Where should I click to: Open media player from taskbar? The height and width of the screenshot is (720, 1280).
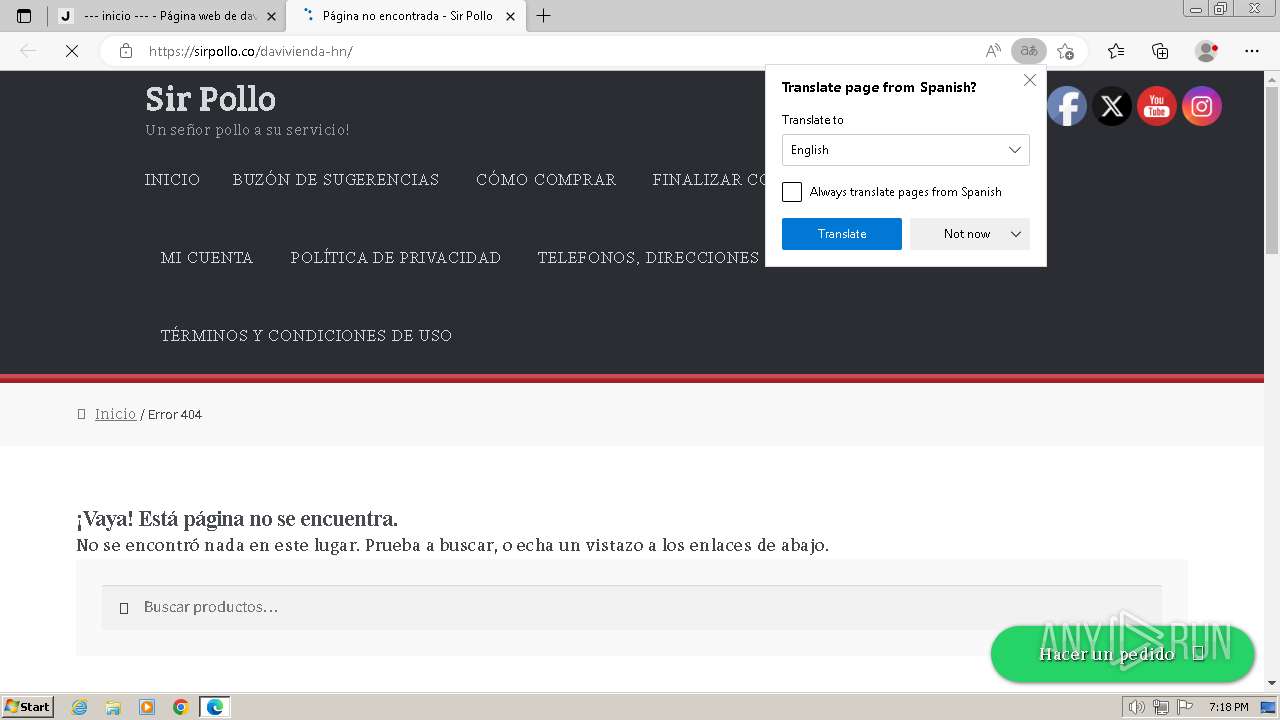(x=147, y=707)
